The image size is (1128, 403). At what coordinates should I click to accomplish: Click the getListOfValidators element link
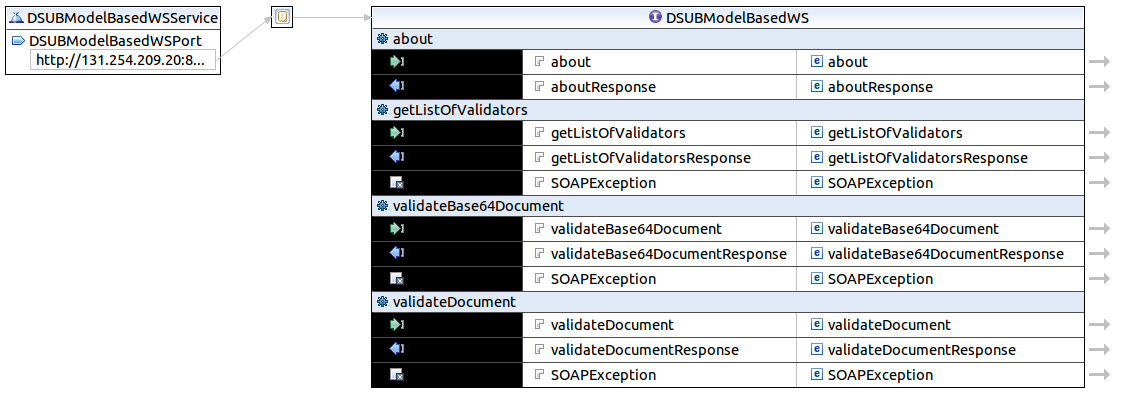pos(895,133)
